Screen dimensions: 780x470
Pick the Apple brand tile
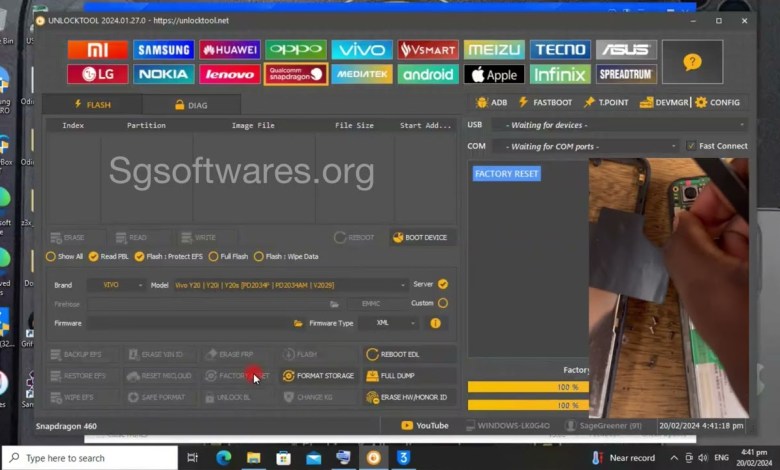(x=494, y=74)
